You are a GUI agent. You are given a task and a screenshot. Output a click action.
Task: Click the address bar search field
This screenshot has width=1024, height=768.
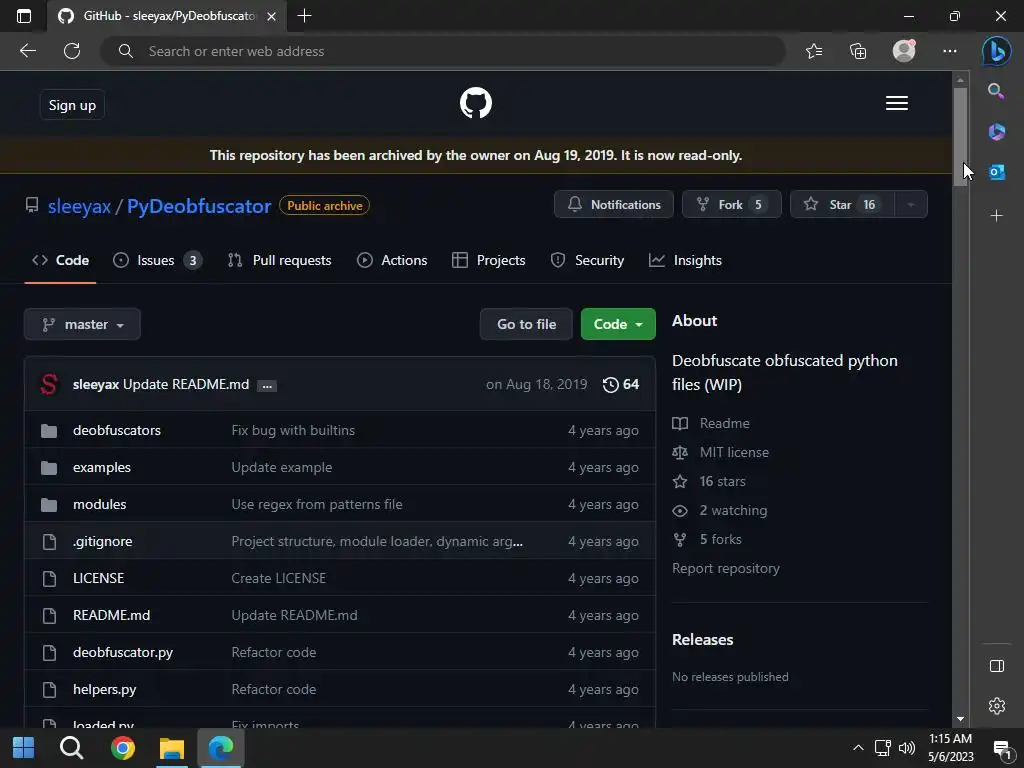443,51
